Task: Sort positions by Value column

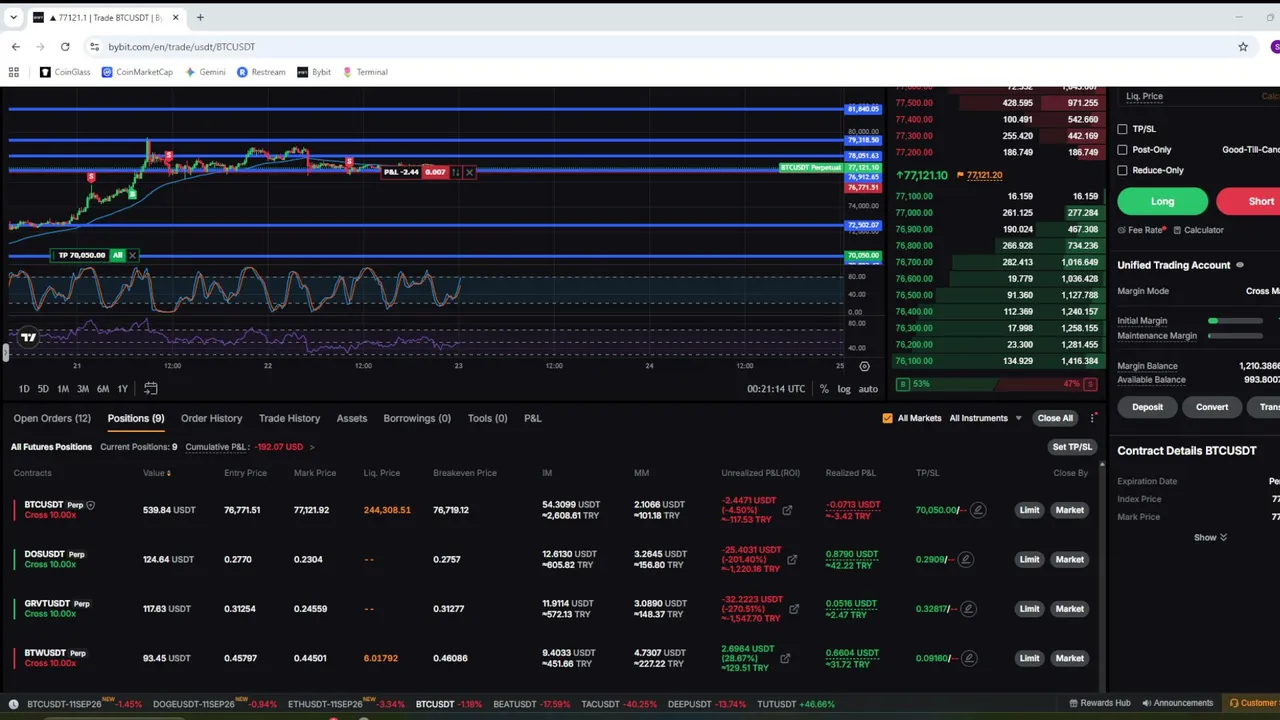Action: point(157,473)
